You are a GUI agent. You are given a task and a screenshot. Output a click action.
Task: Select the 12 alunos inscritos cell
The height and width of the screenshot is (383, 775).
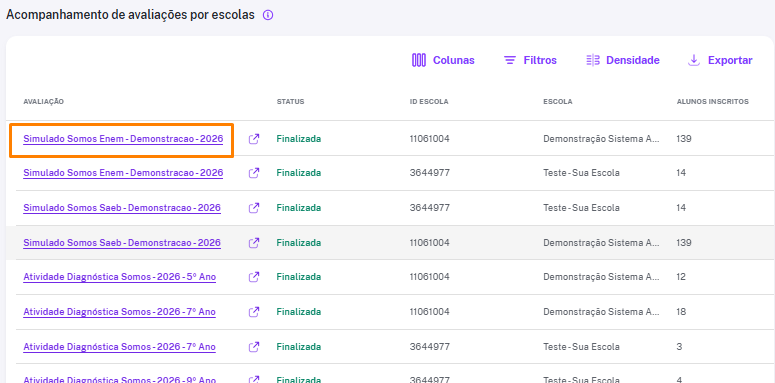(681, 277)
